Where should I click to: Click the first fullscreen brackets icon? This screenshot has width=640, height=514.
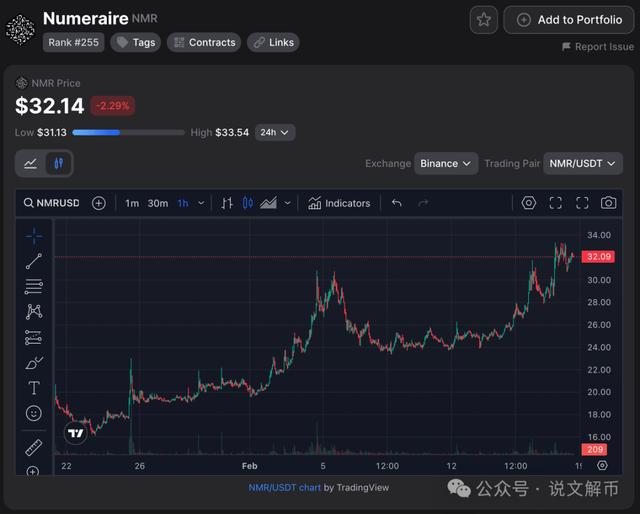(556, 203)
